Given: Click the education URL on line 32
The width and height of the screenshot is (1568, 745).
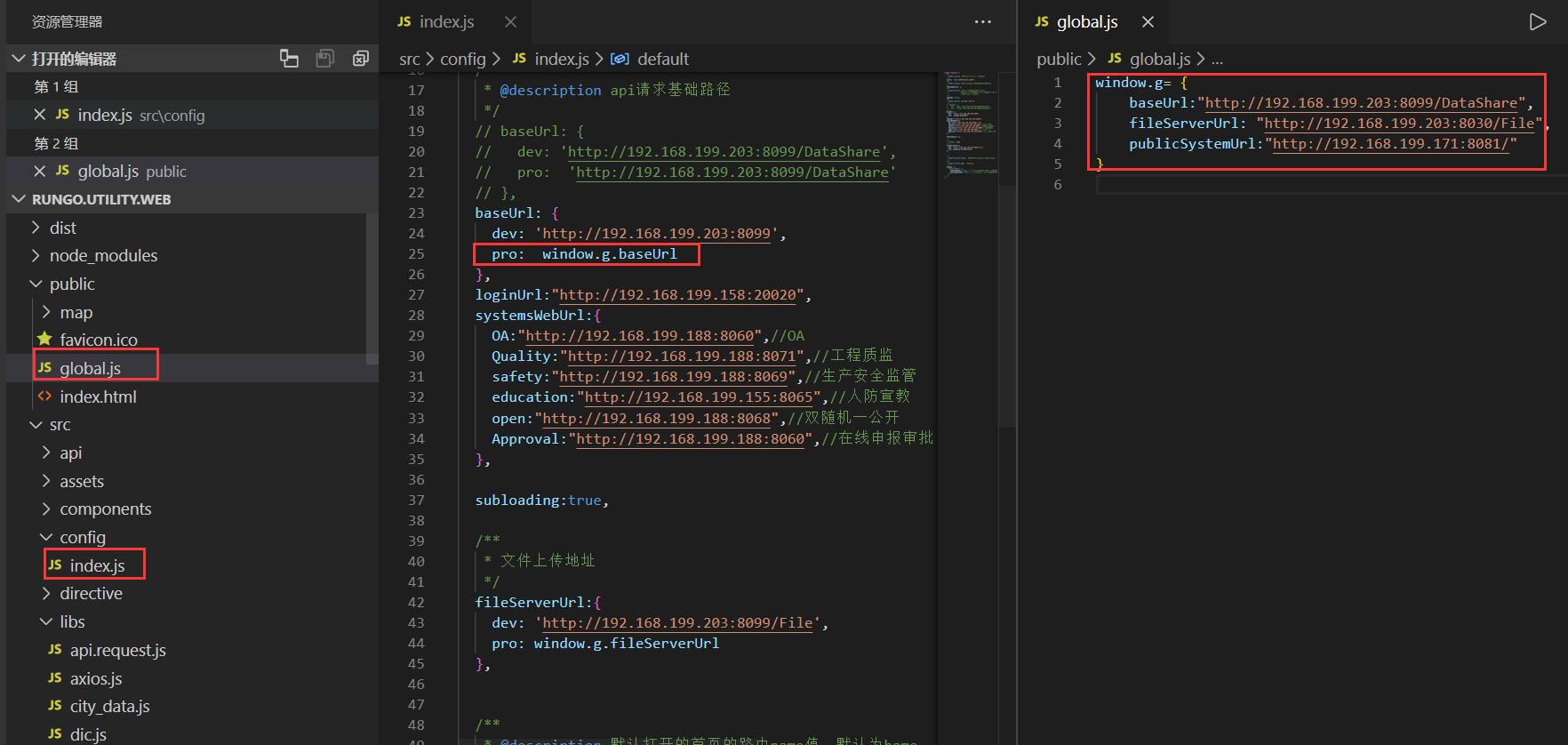Looking at the screenshot, I should [699, 397].
